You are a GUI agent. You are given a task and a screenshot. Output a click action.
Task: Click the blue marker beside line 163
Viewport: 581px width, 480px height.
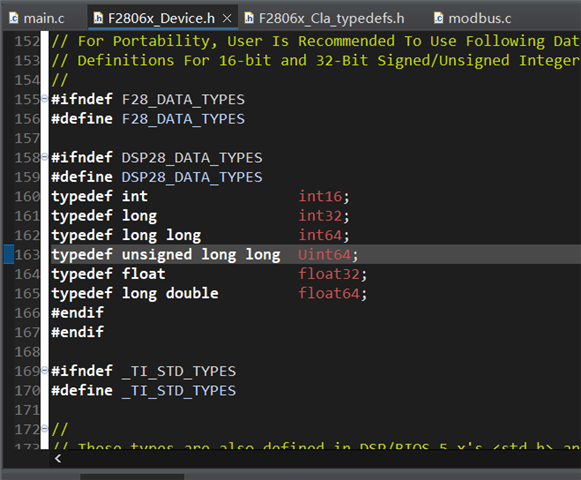[x=9, y=254]
